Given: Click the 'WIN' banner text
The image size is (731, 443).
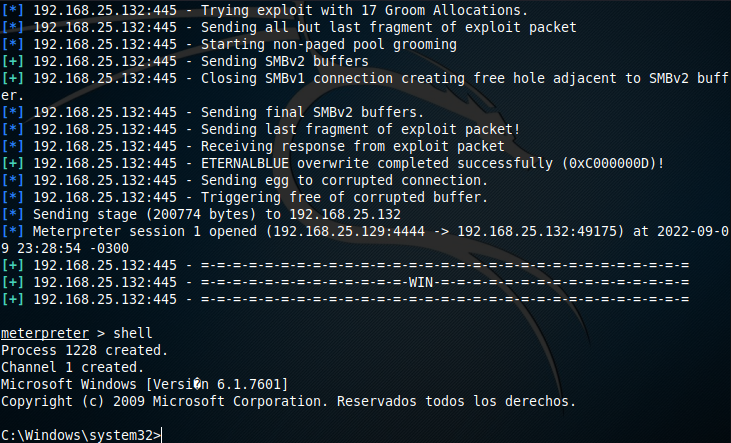Looking at the screenshot, I should [421, 283].
